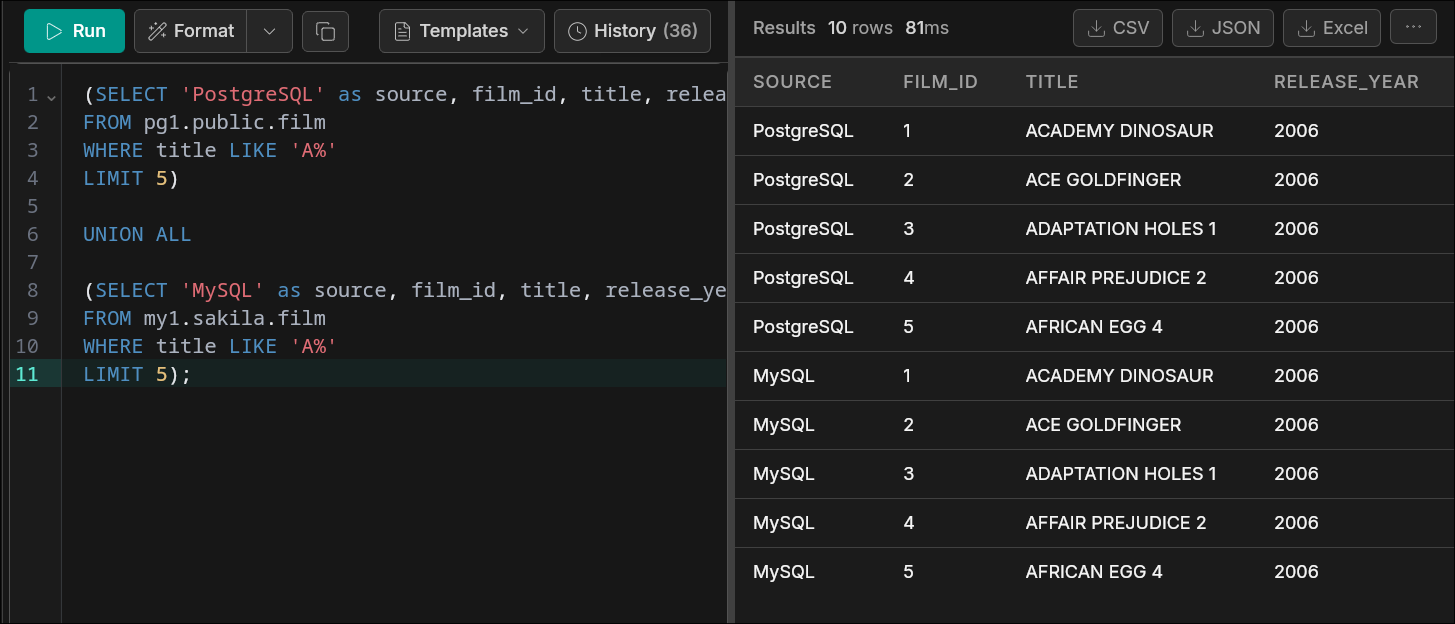Open the more options ellipsis menu
The height and width of the screenshot is (624, 1455).
tap(1413, 28)
